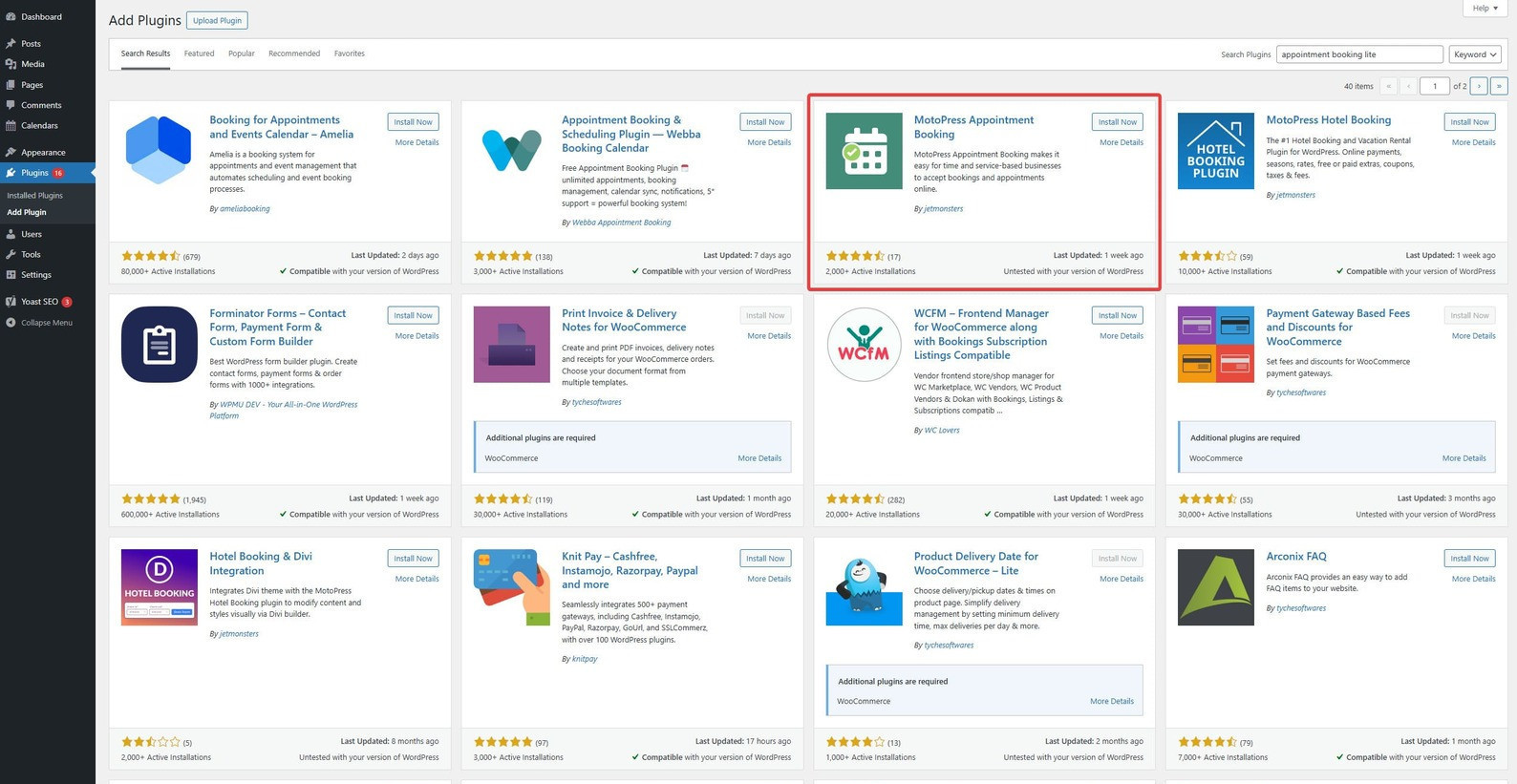Expand the Help dropdown tab

pyautogui.click(x=1485, y=8)
